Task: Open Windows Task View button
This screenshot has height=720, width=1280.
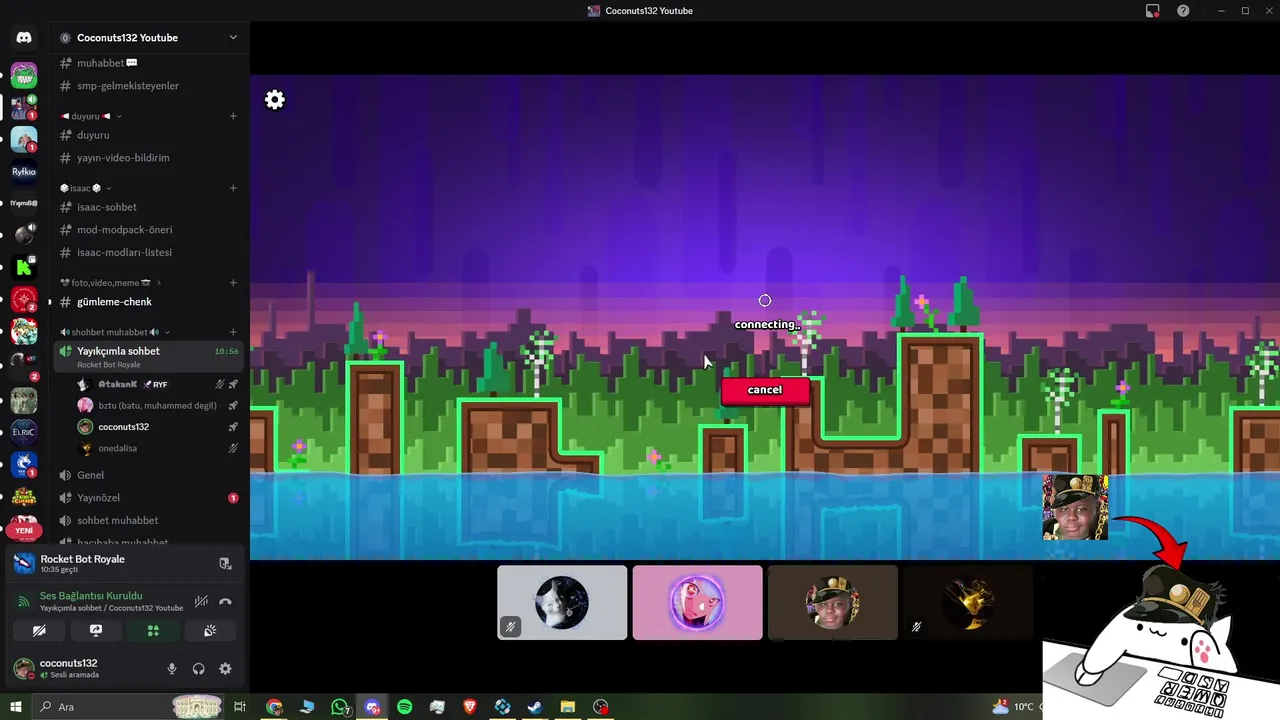Action: [x=240, y=707]
